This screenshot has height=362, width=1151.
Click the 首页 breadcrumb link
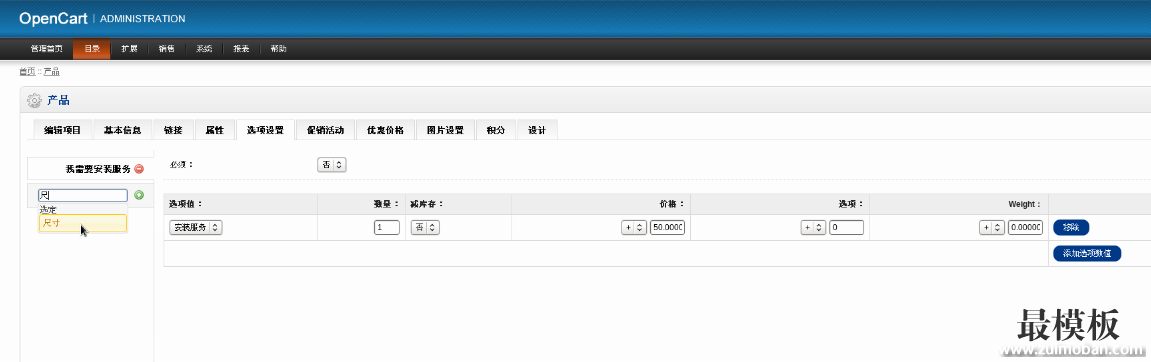click(27, 71)
